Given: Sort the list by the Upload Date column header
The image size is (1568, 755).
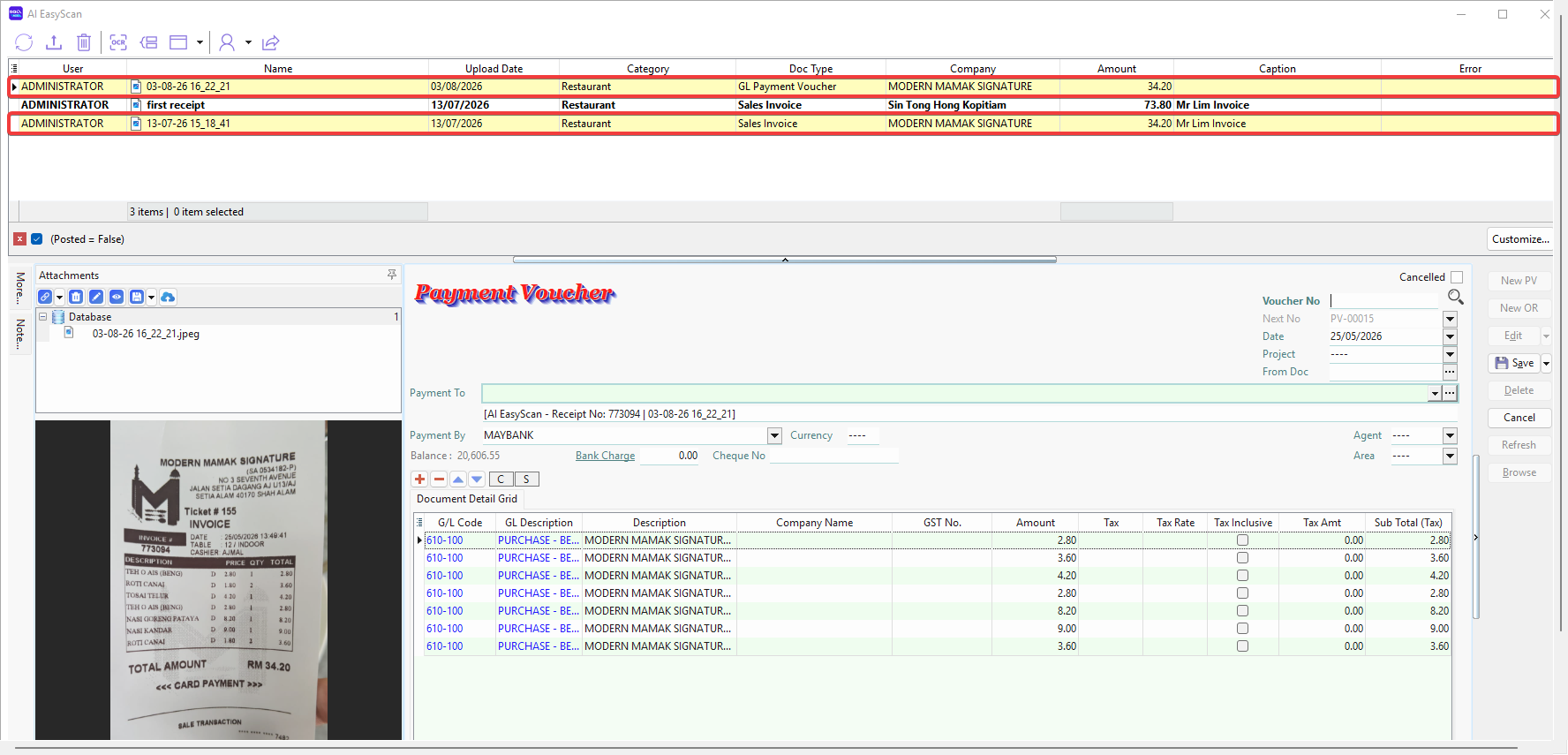Looking at the screenshot, I should pos(494,68).
